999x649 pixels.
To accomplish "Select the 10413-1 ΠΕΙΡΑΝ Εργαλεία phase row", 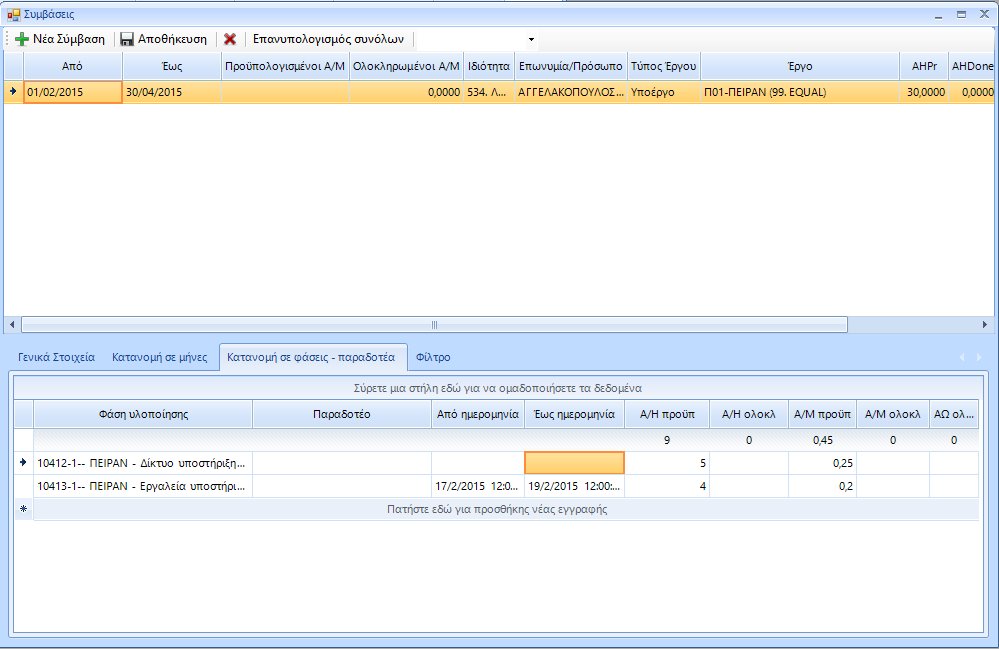I will tap(141, 486).
